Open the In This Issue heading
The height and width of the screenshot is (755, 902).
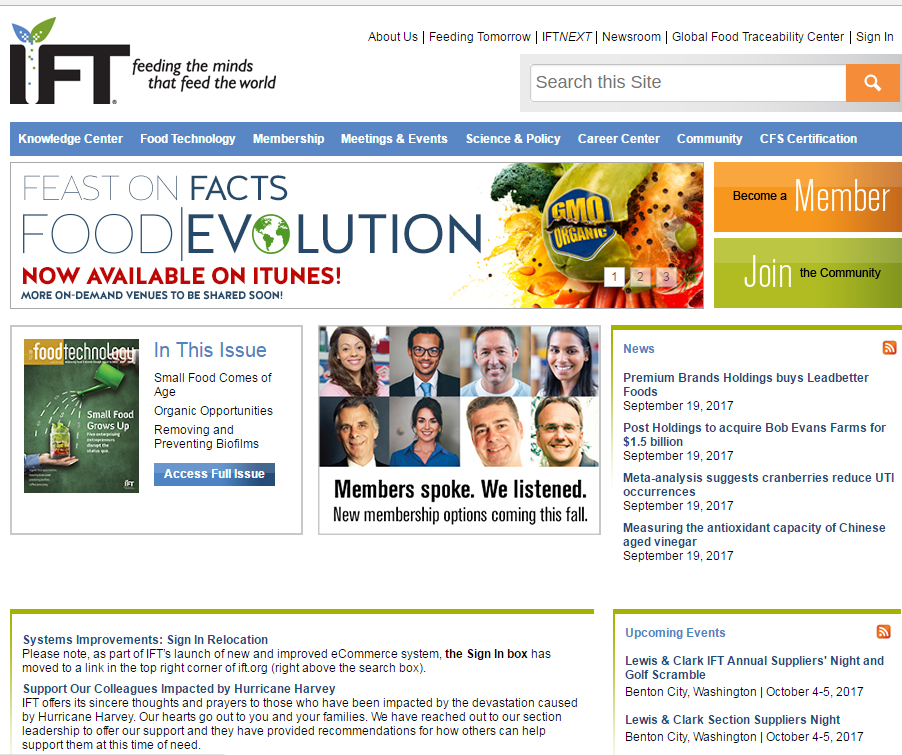tap(210, 350)
